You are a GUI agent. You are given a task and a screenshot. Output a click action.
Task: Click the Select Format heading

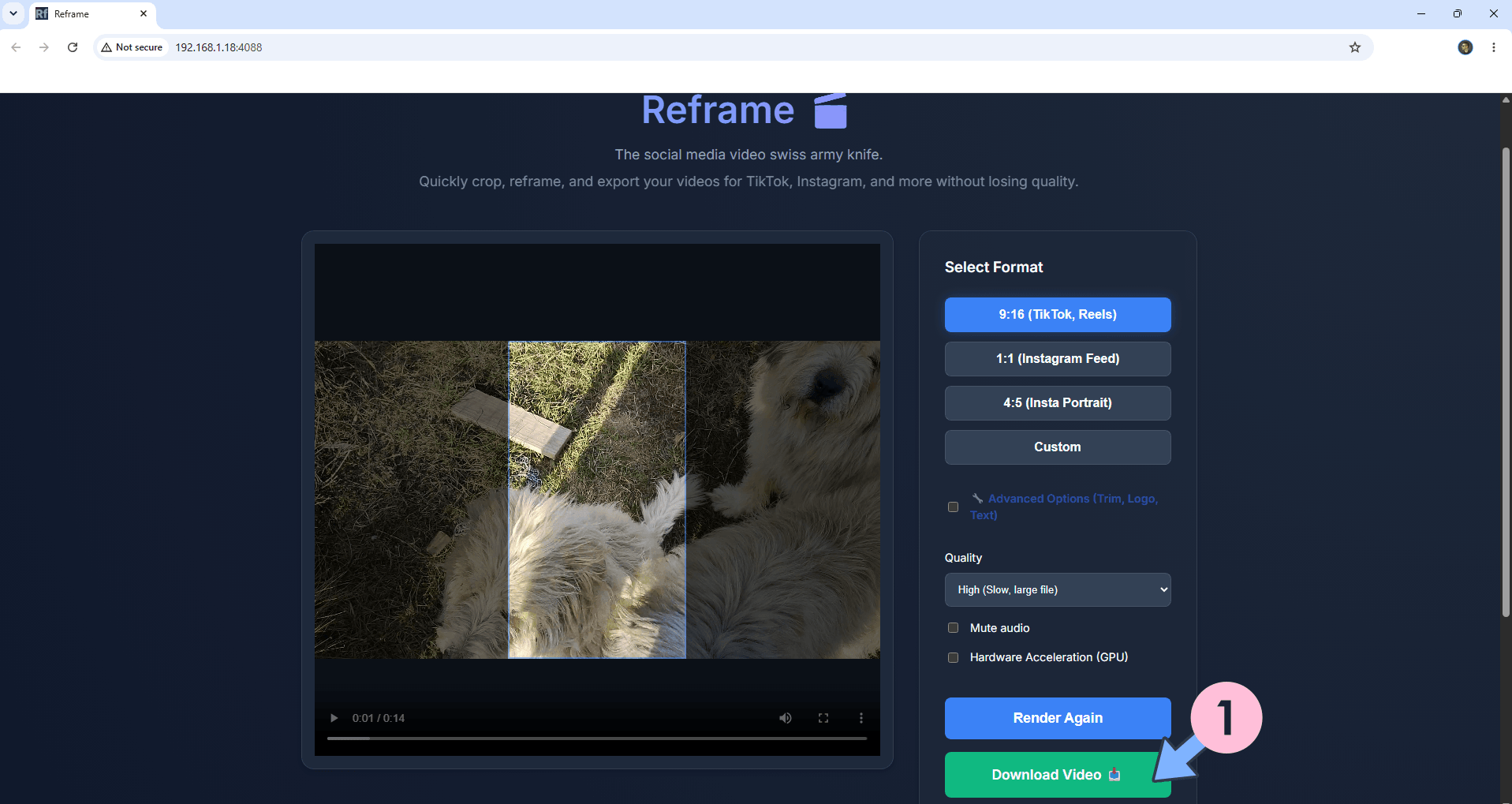994,267
